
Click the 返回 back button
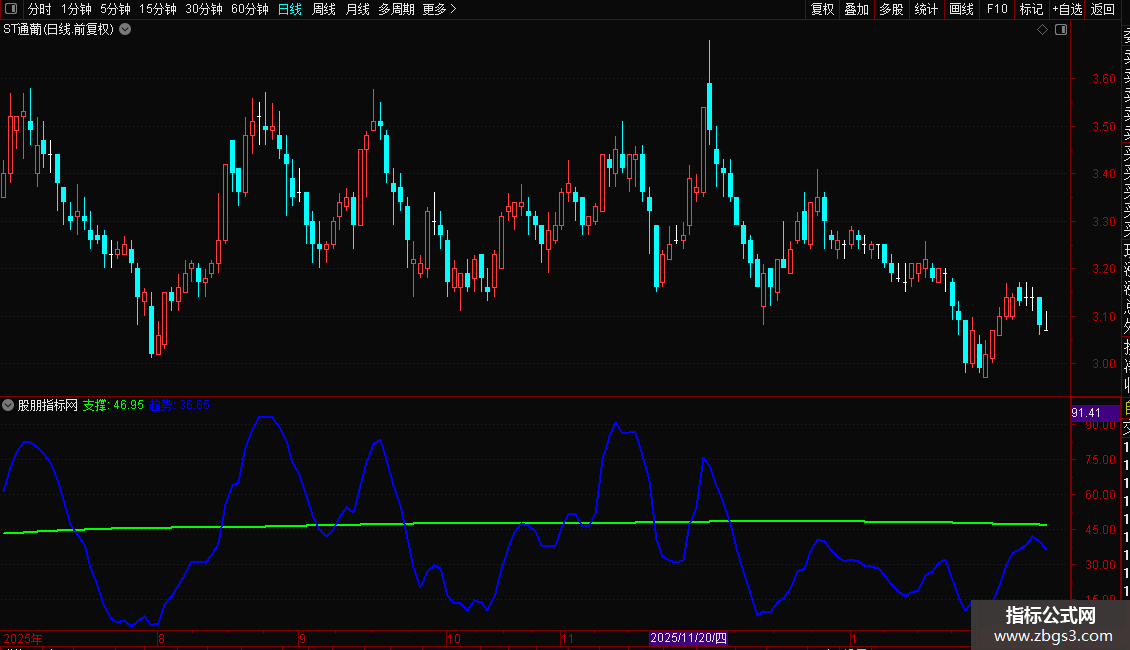pyautogui.click(x=1103, y=9)
